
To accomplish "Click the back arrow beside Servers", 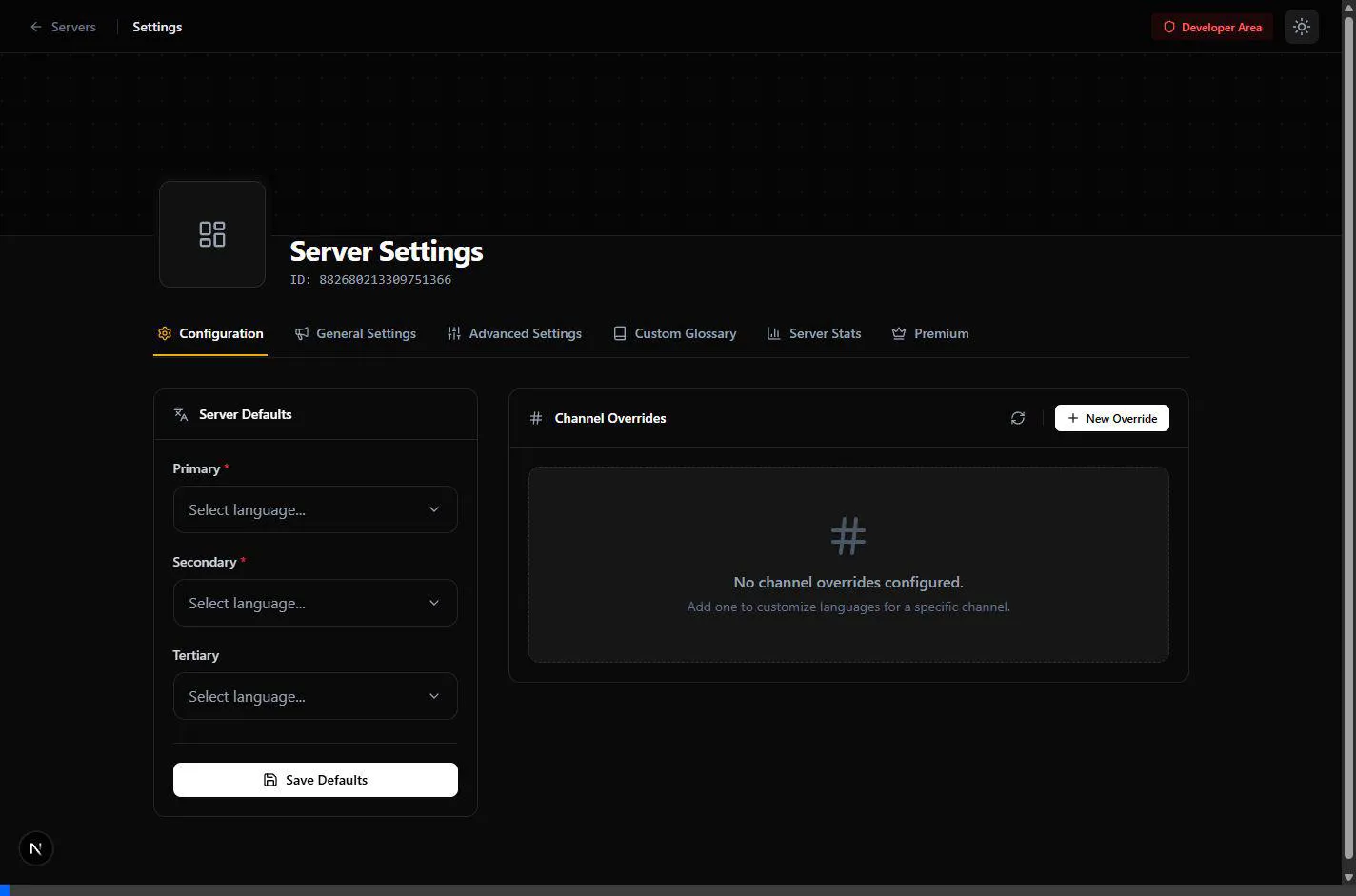I will 36,28.
